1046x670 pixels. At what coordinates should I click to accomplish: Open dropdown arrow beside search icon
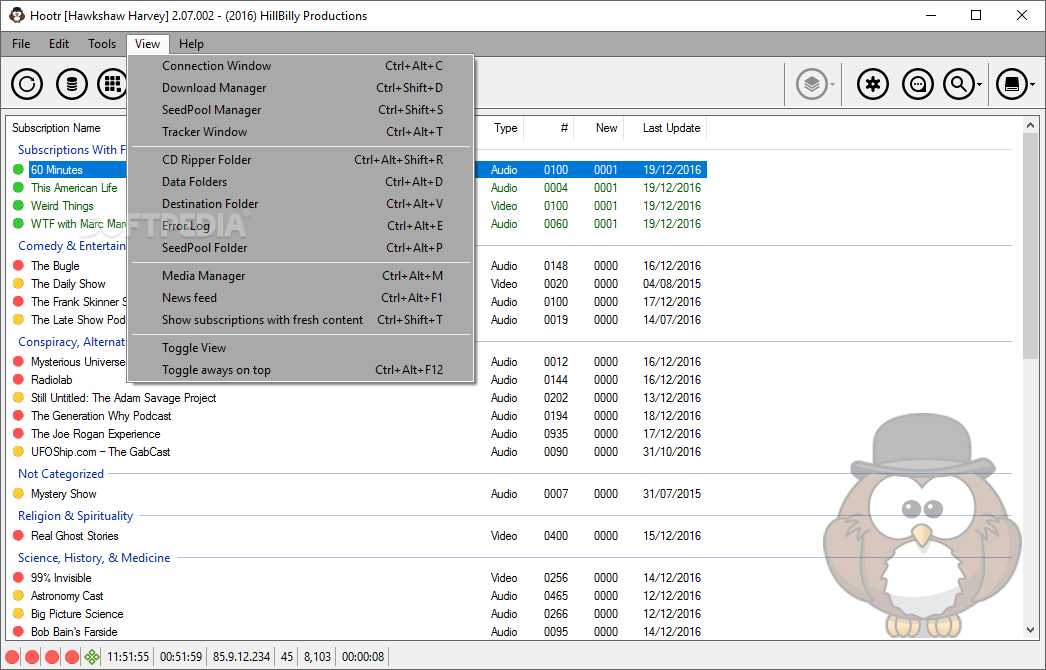coord(979,85)
